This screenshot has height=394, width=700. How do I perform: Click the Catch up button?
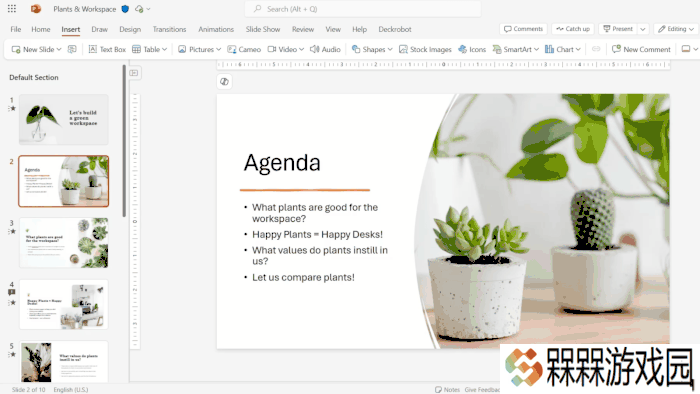click(573, 29)
